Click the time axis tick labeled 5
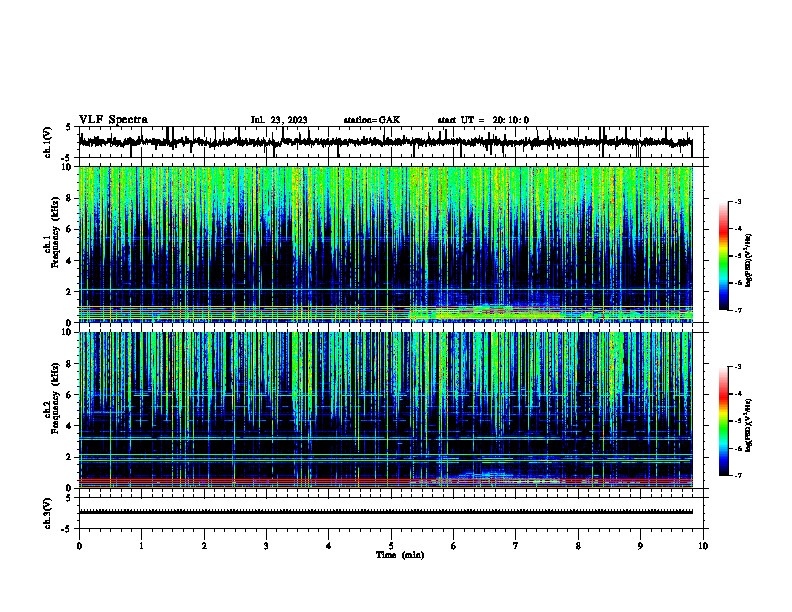The image size is (792, 612). click(391, 546)
